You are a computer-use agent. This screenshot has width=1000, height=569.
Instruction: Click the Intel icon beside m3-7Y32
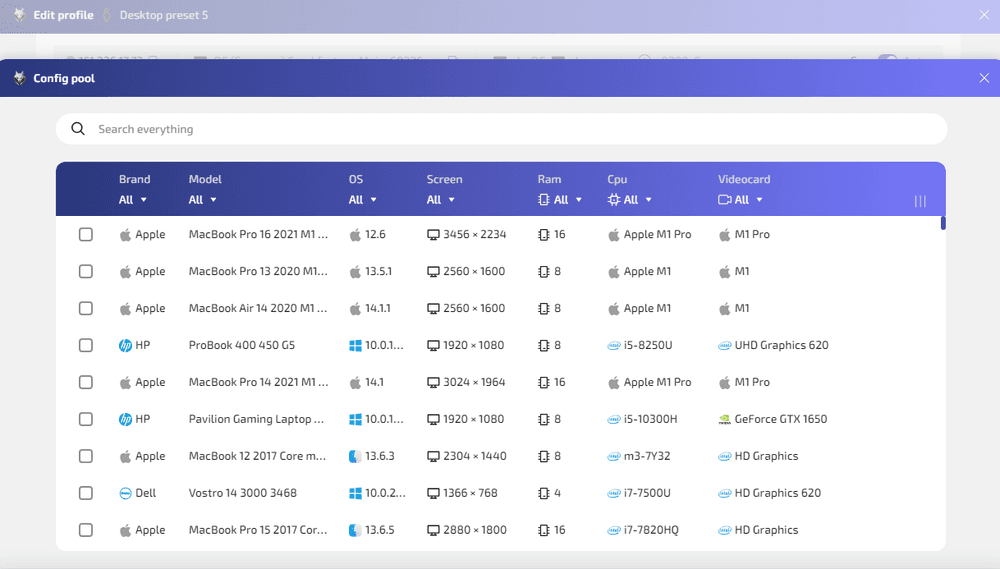[614, 457]
